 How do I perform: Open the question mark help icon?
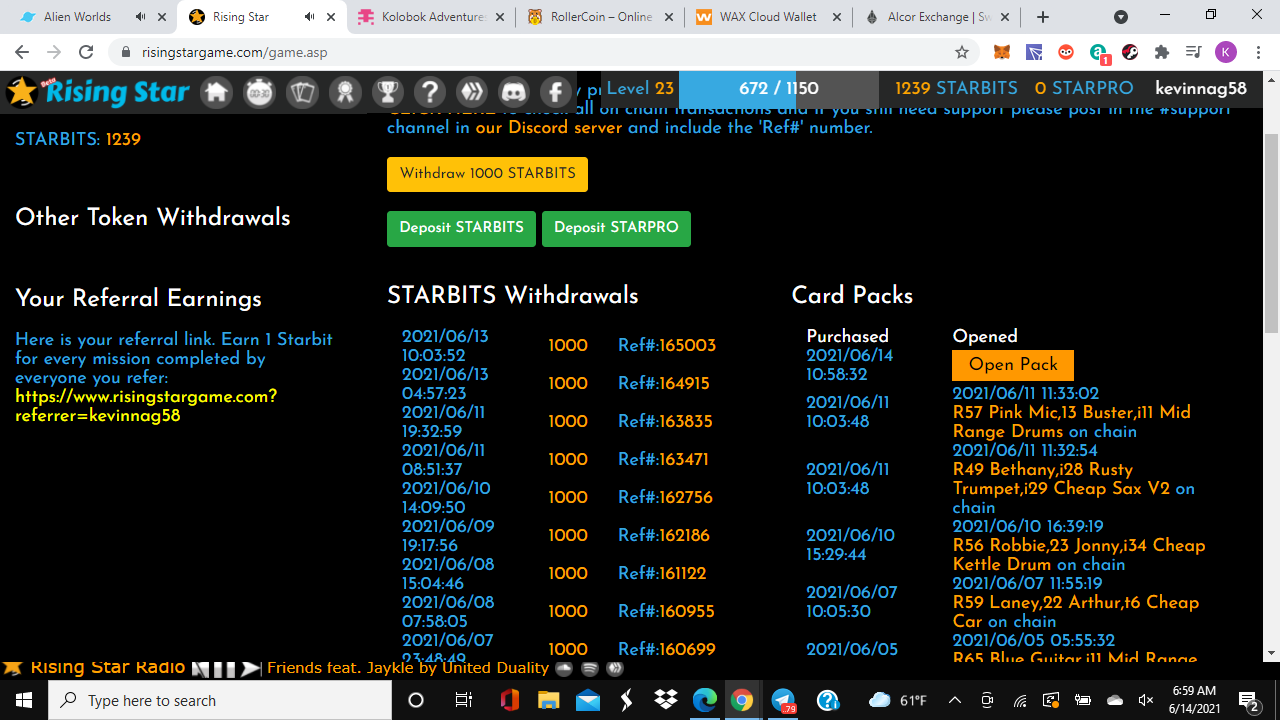click(x=430, y=92)
